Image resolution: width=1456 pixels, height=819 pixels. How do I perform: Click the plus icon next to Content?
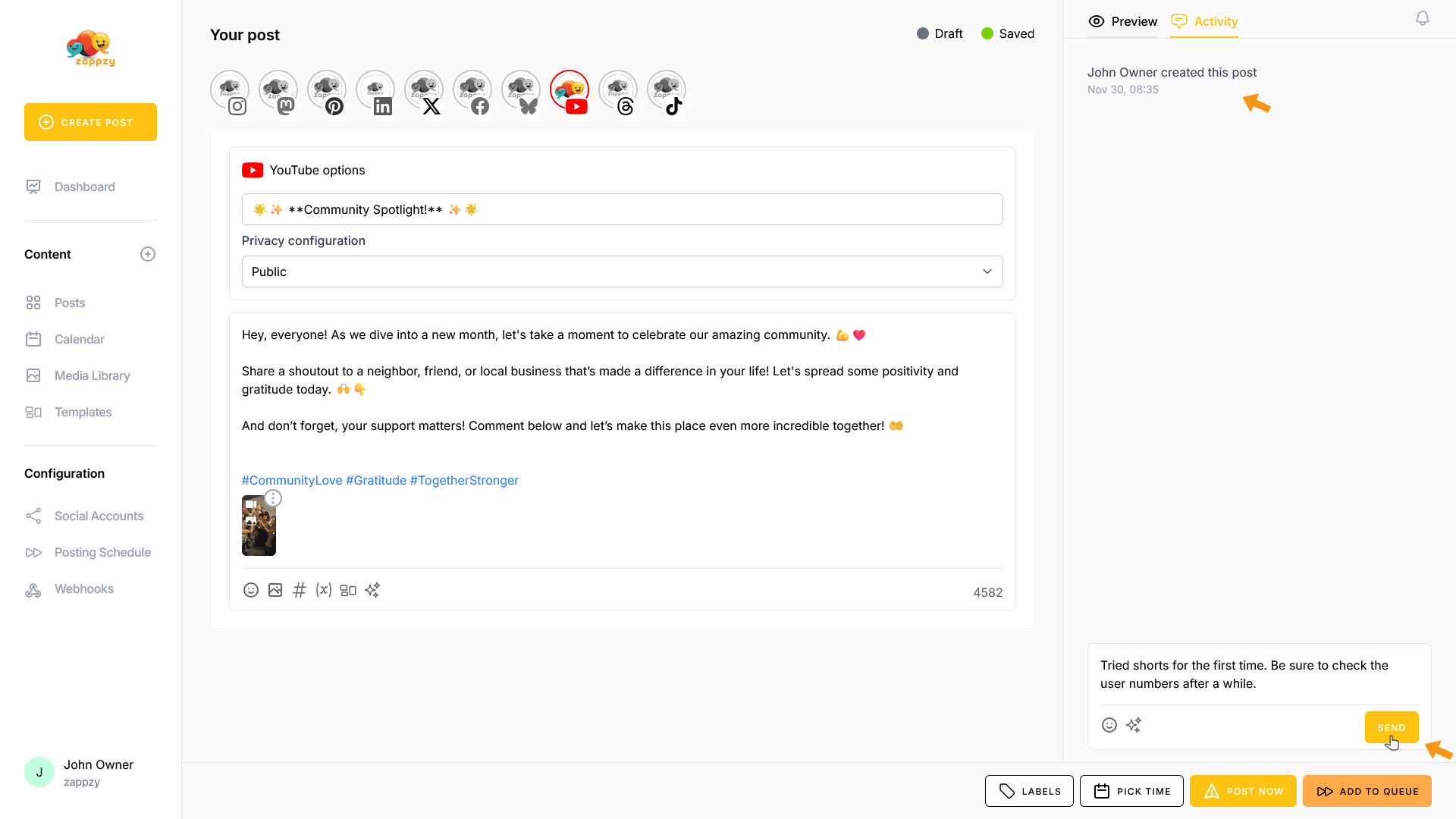148,254
